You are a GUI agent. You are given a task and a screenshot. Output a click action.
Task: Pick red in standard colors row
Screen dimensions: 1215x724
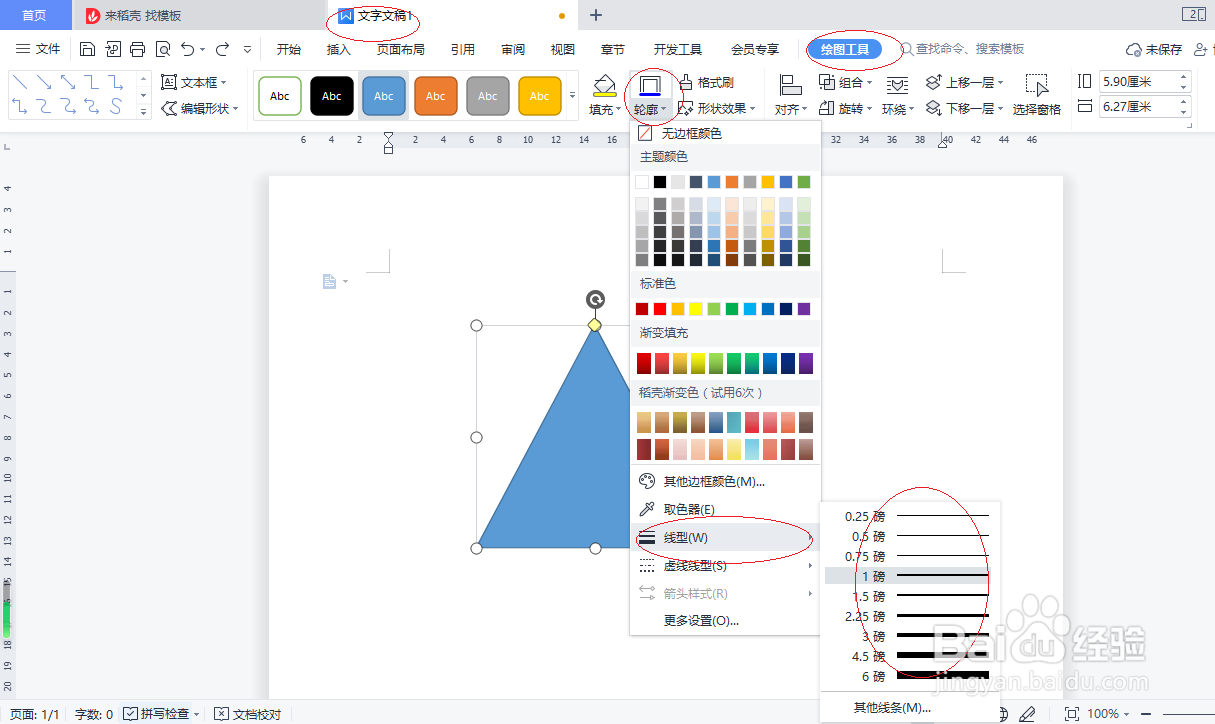click(x=660, y=309)
